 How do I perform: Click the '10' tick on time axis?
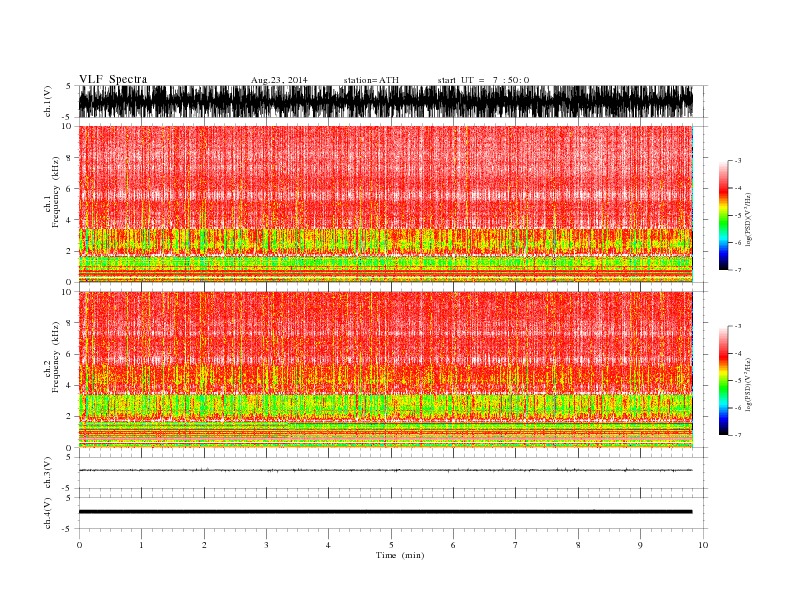click(703, 545)
